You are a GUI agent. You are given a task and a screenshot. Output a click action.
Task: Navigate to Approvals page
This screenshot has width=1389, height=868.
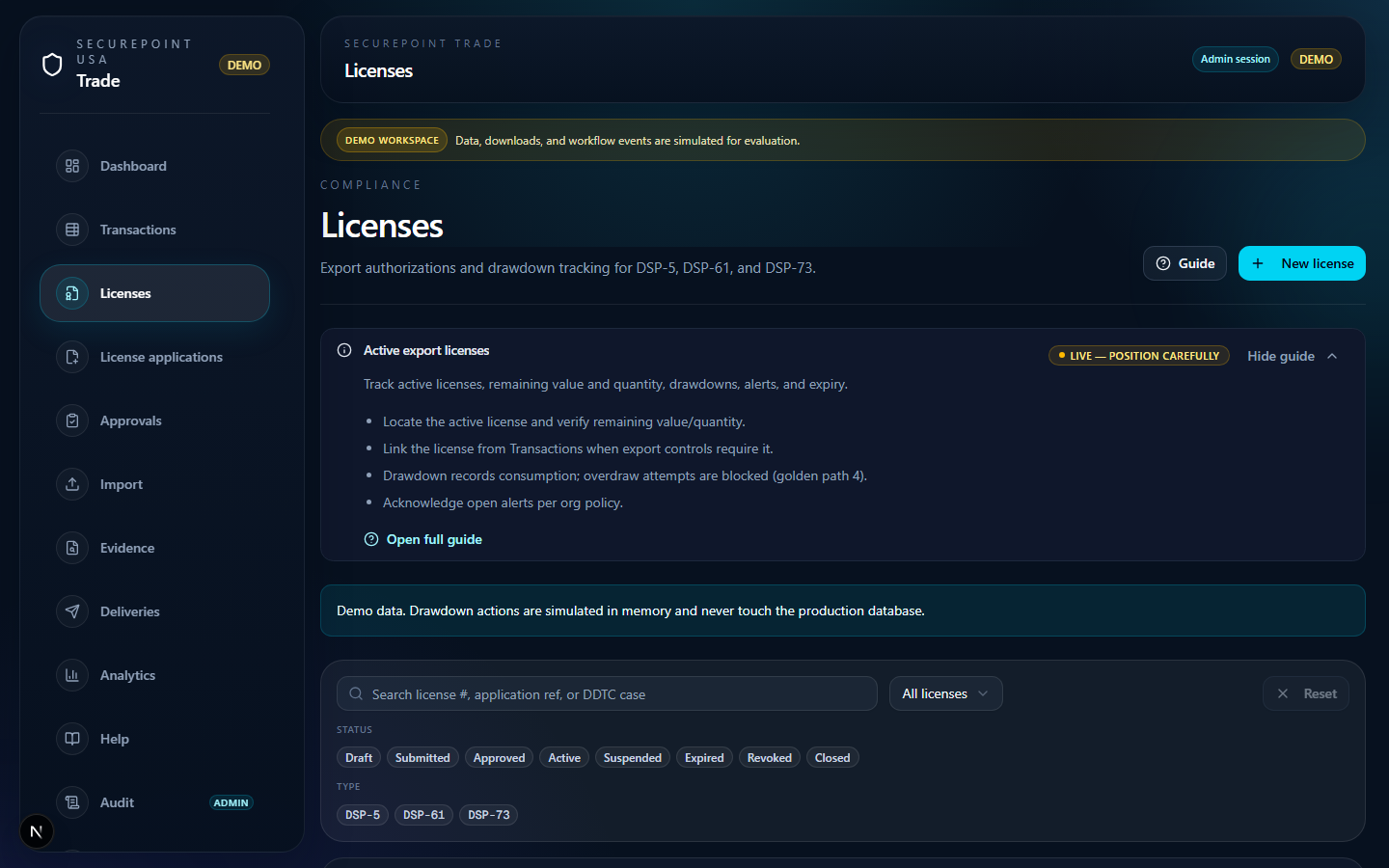pos(154,420)
